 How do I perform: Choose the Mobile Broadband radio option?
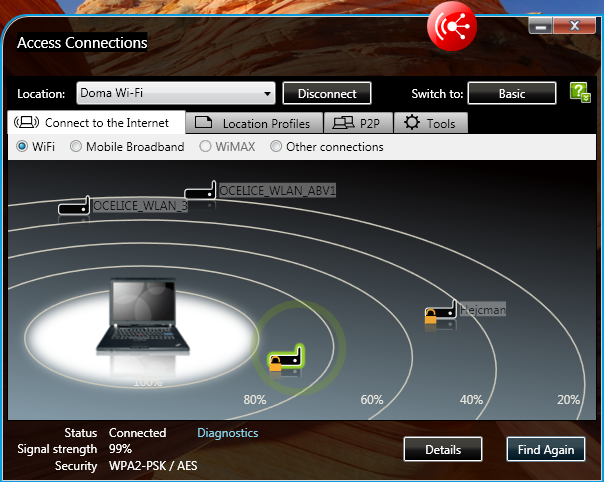[x=76, y=147]
